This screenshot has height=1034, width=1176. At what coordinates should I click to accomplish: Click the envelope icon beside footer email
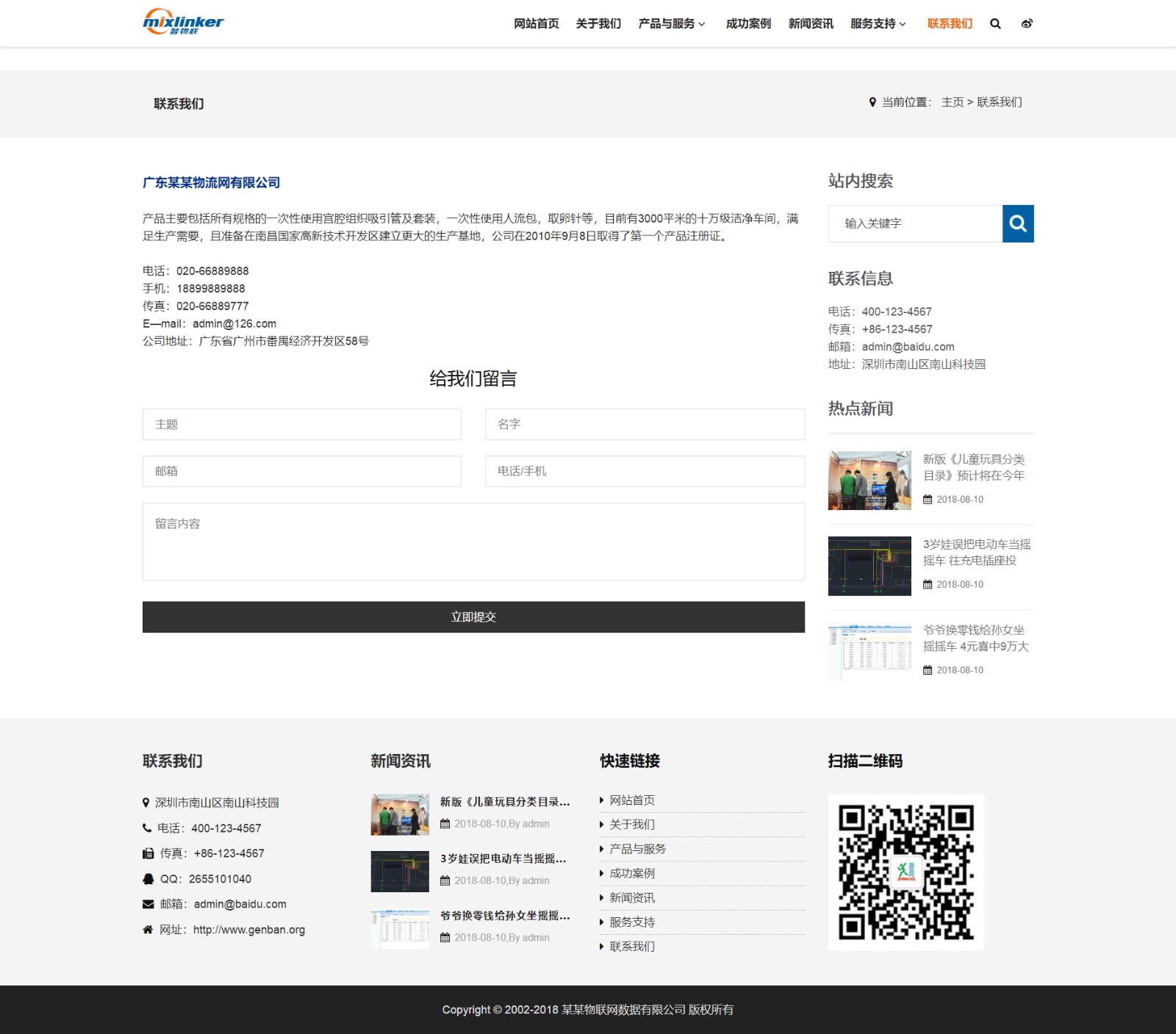pyautogui.click(x=148, y=905)
